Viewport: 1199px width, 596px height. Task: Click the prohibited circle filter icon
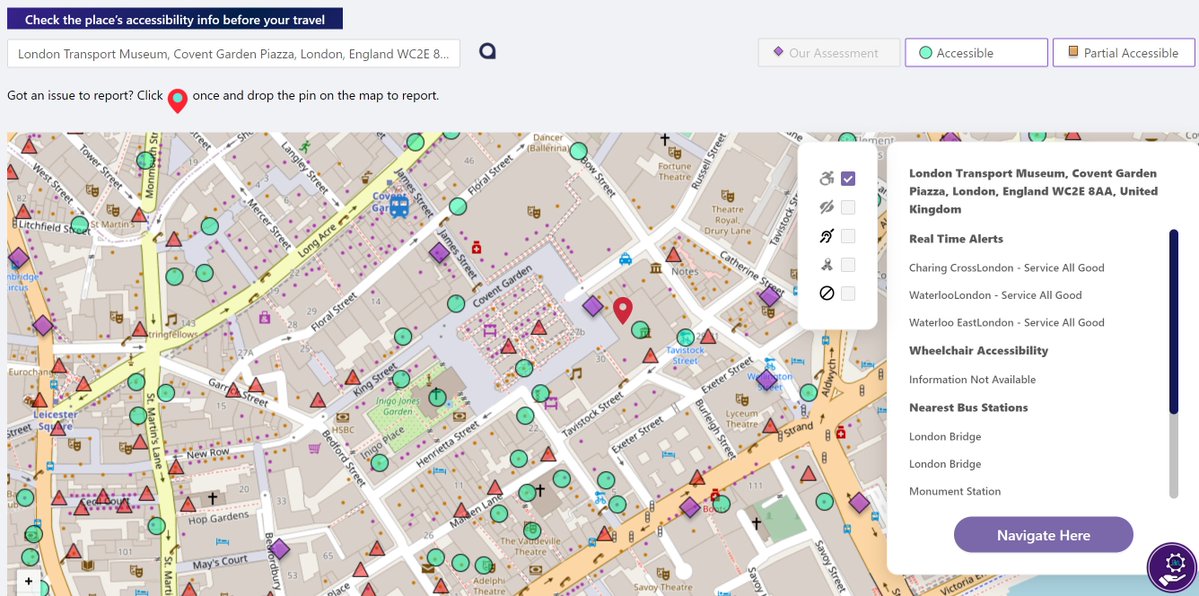pos(826,293)
